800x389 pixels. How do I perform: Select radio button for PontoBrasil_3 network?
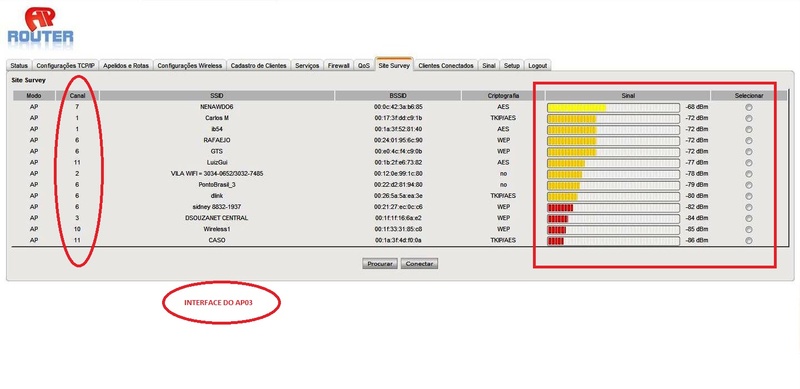[x=748, y=185]
